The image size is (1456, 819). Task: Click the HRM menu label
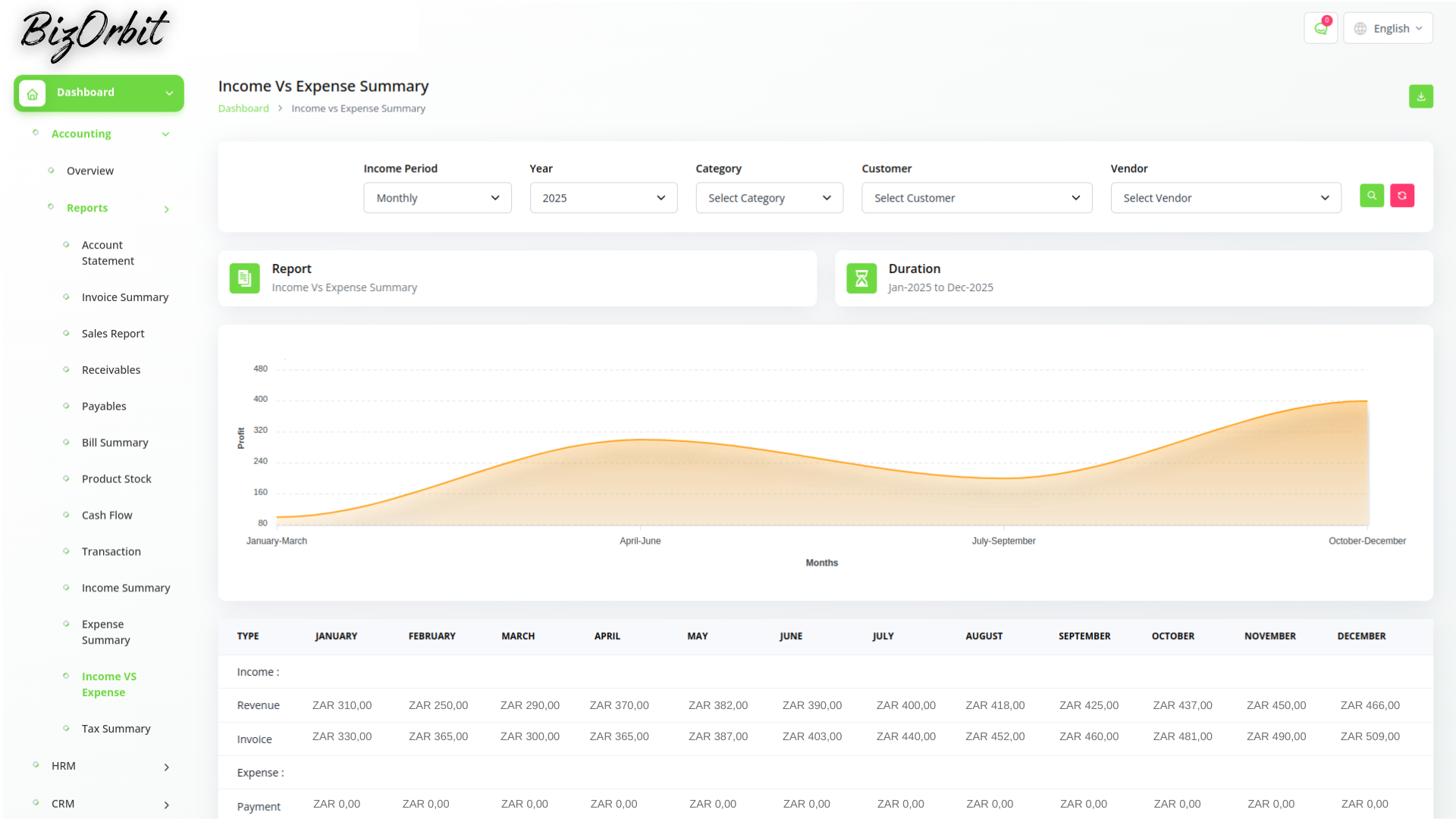coord(64,766)
